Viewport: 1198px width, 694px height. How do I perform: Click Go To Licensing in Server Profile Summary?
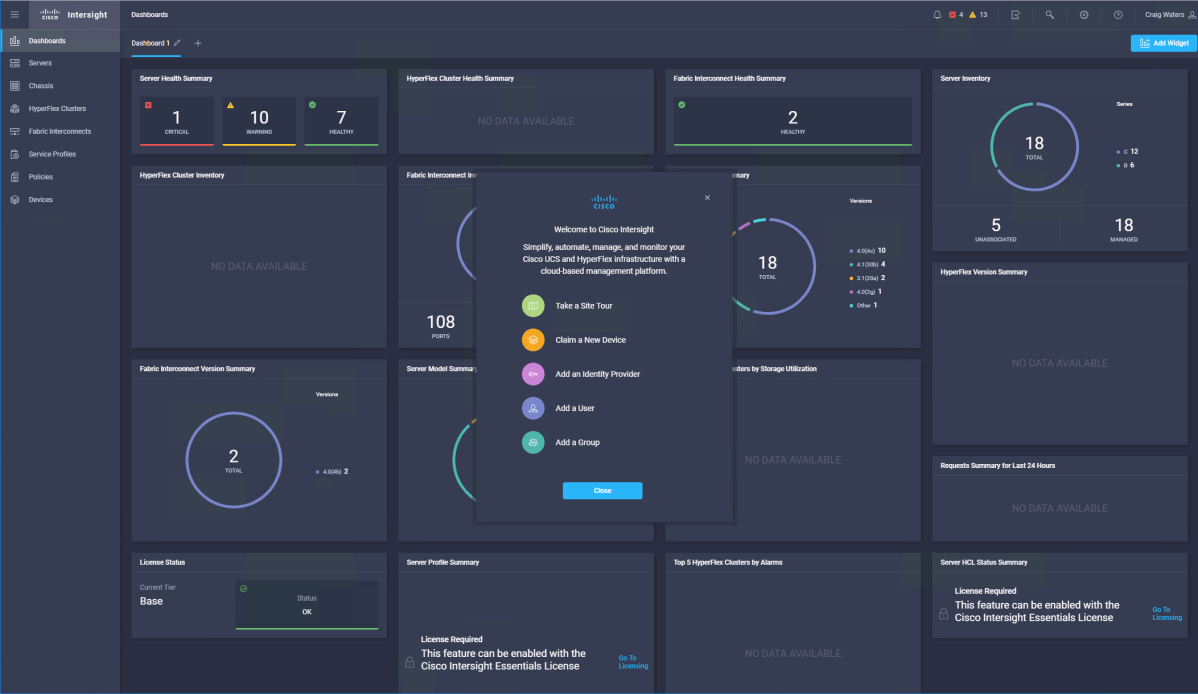coord(633,660)
